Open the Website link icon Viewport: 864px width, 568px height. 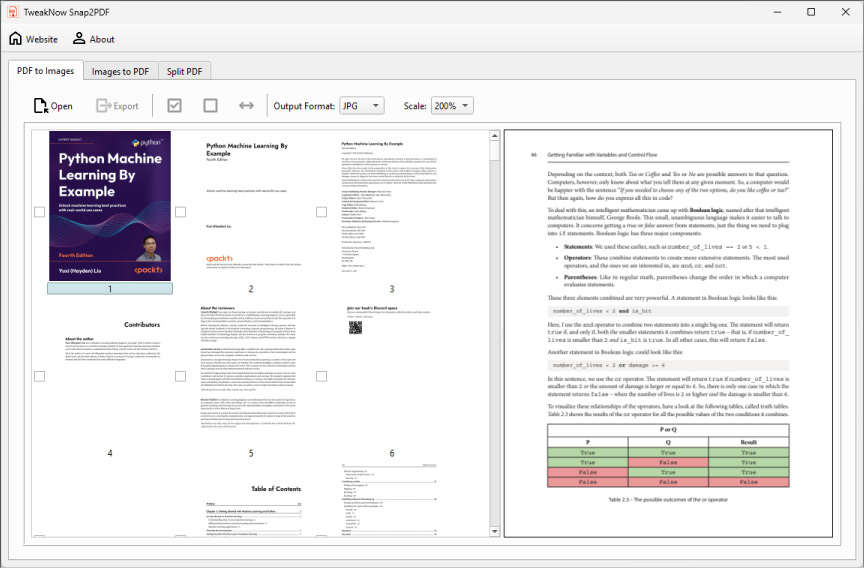click(33, 39)
